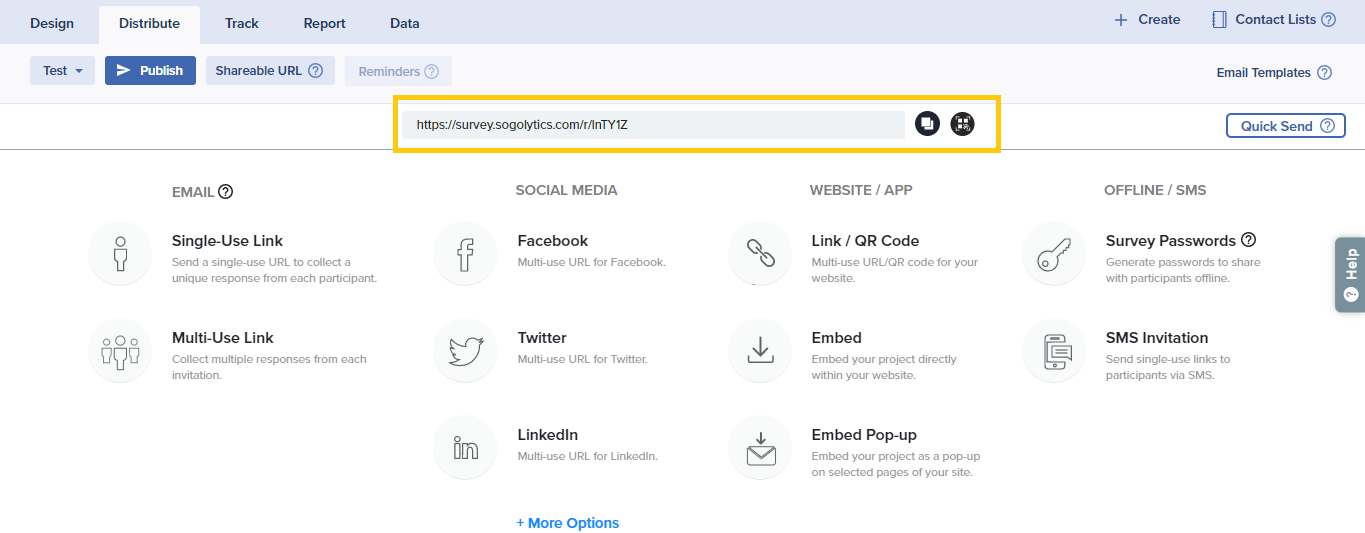This screenshot has width=1365, height=533.
Task: Click the survey URL text field
Action: (x=652, y=125)
